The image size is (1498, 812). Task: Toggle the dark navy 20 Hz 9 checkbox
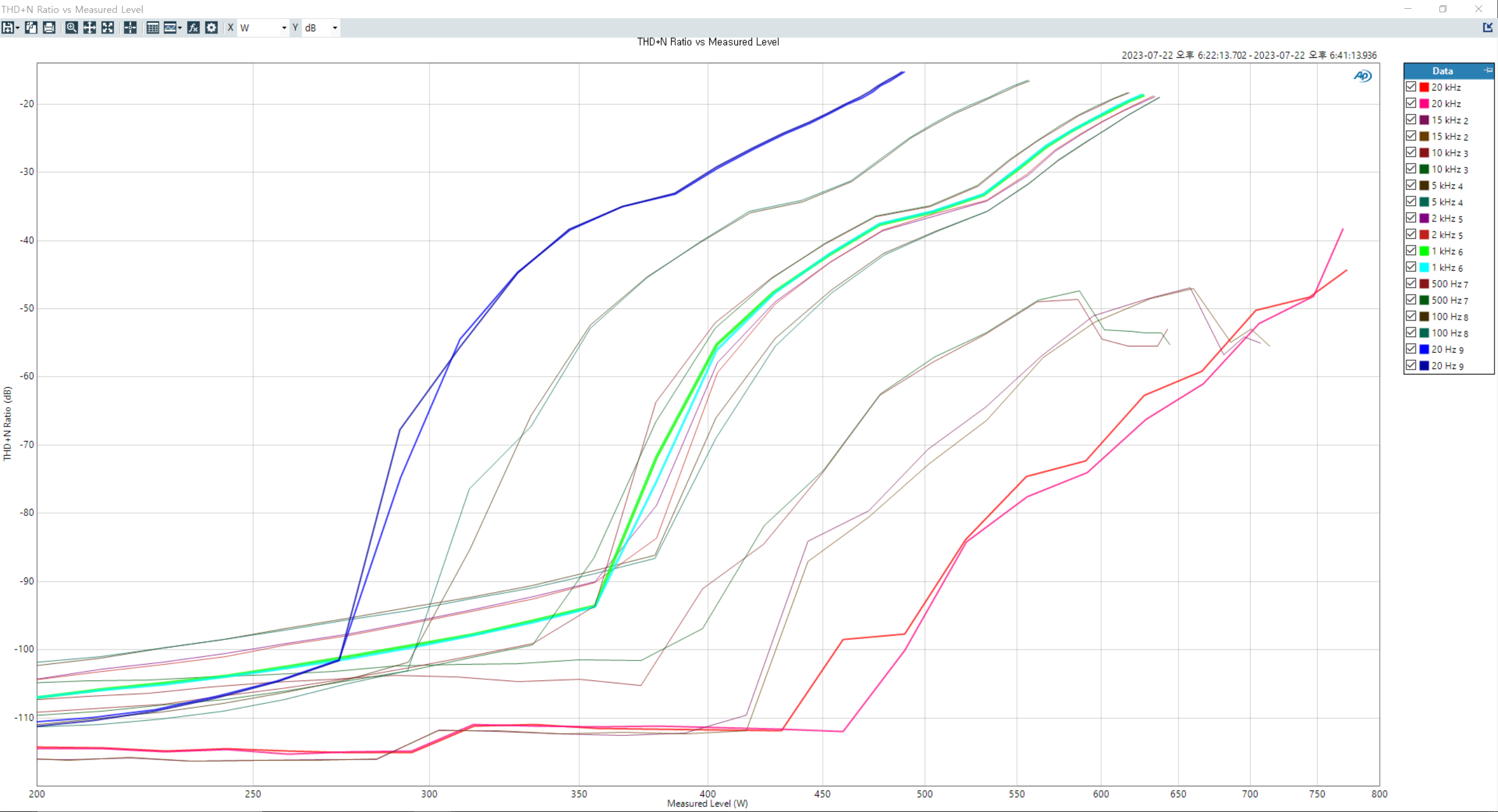coord(1411,365)
